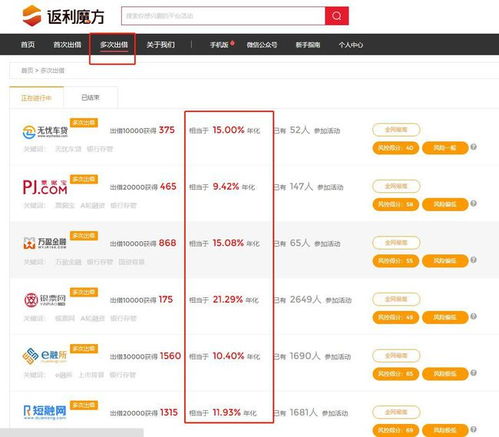Click the 万盈金融 platform logo

coord(45,243)
